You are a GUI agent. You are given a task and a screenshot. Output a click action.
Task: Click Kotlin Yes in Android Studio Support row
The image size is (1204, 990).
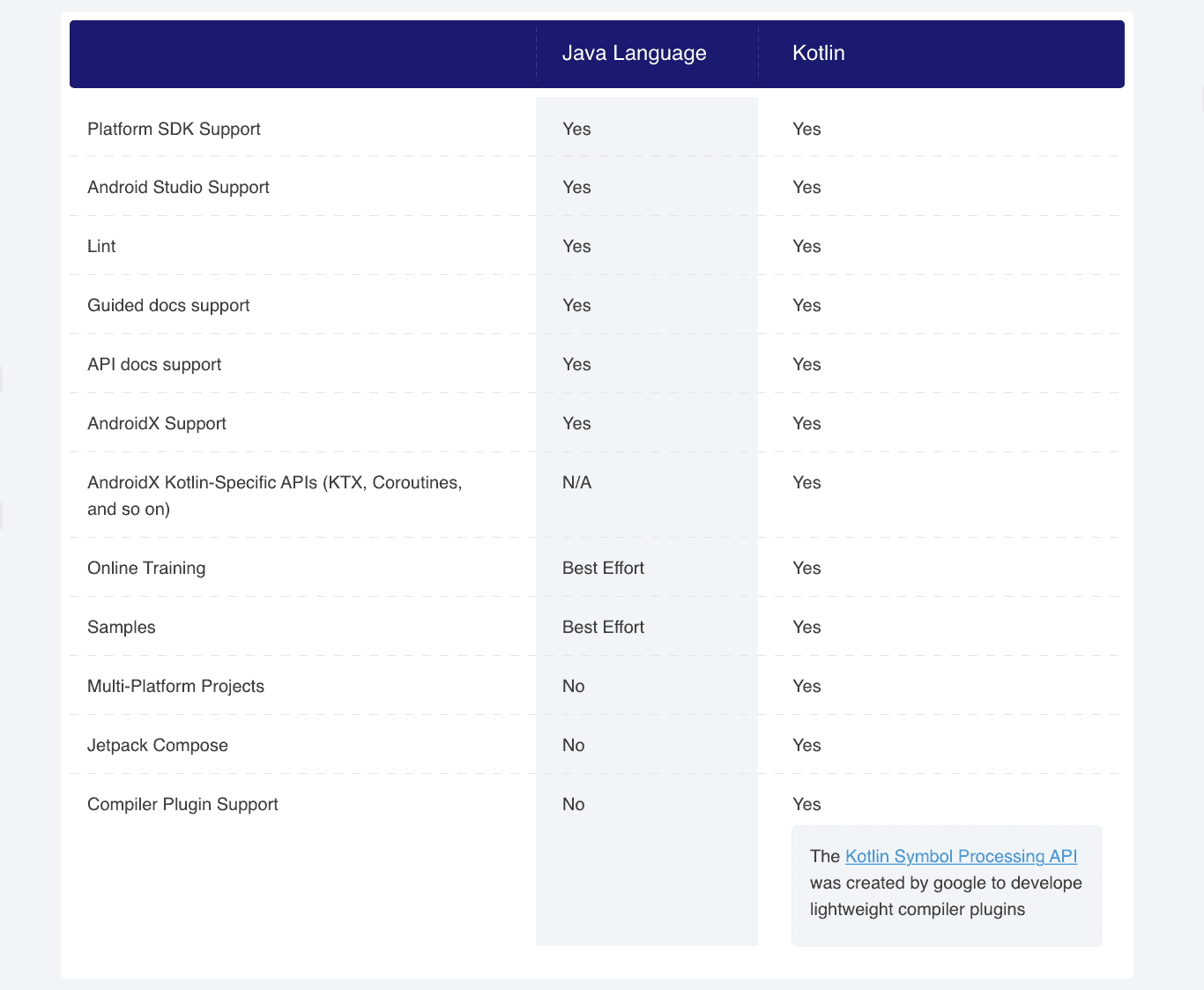[x=806, y=187]
